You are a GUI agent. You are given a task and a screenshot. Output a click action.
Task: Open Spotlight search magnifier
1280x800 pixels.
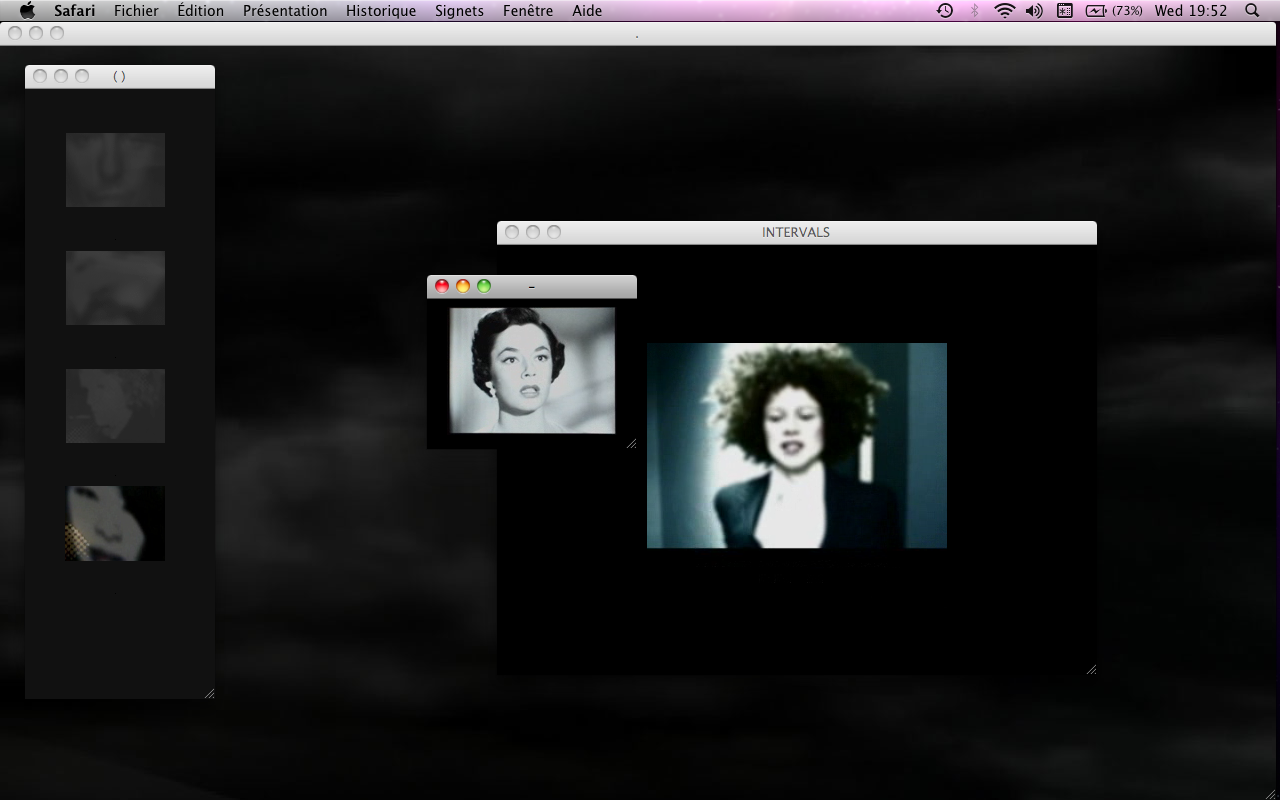point(1252,11)
